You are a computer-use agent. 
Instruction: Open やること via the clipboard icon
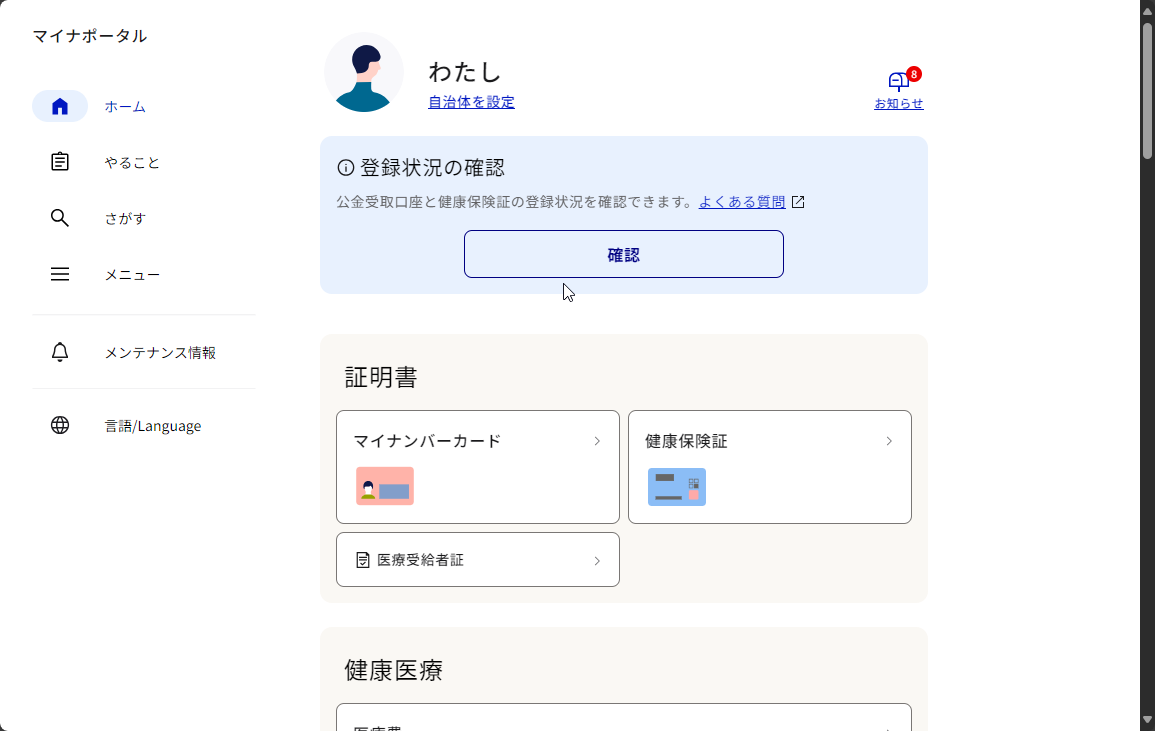[x=59, y=161]
